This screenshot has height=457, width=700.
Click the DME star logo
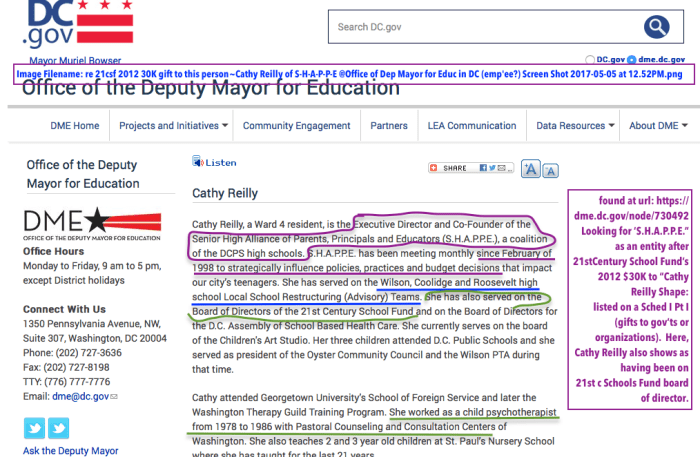[78, 224]
